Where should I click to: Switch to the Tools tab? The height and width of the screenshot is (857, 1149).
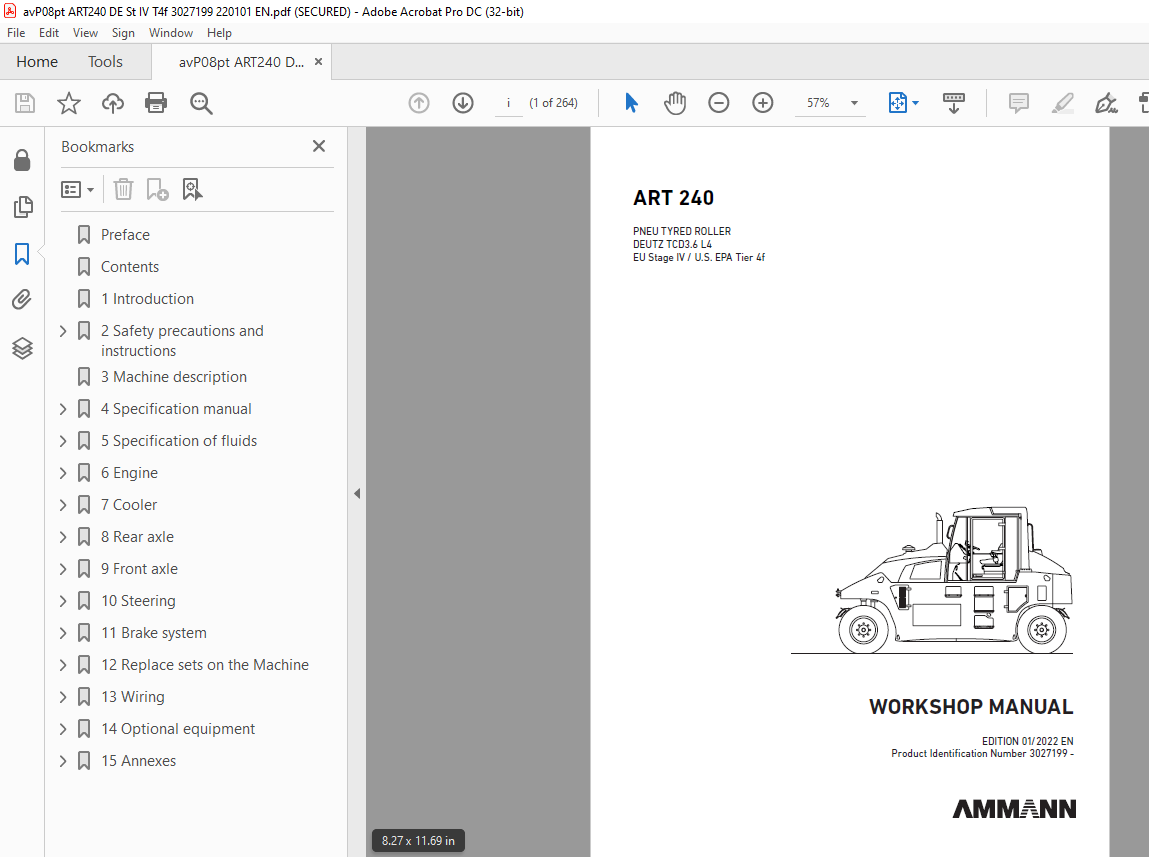(x=106, y=62)
